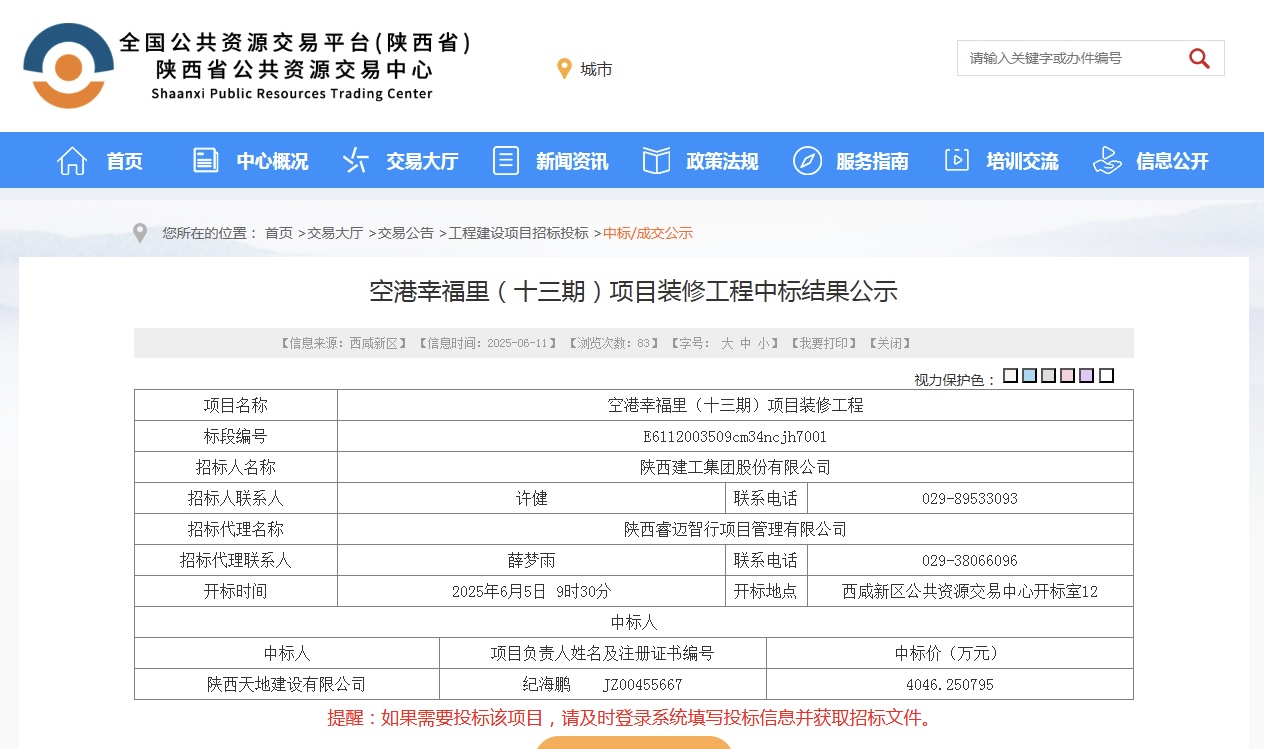Open the 中标/成交公示 breadcrumb link
Viewport: 1264px width, 749px height.
(648, 233)
